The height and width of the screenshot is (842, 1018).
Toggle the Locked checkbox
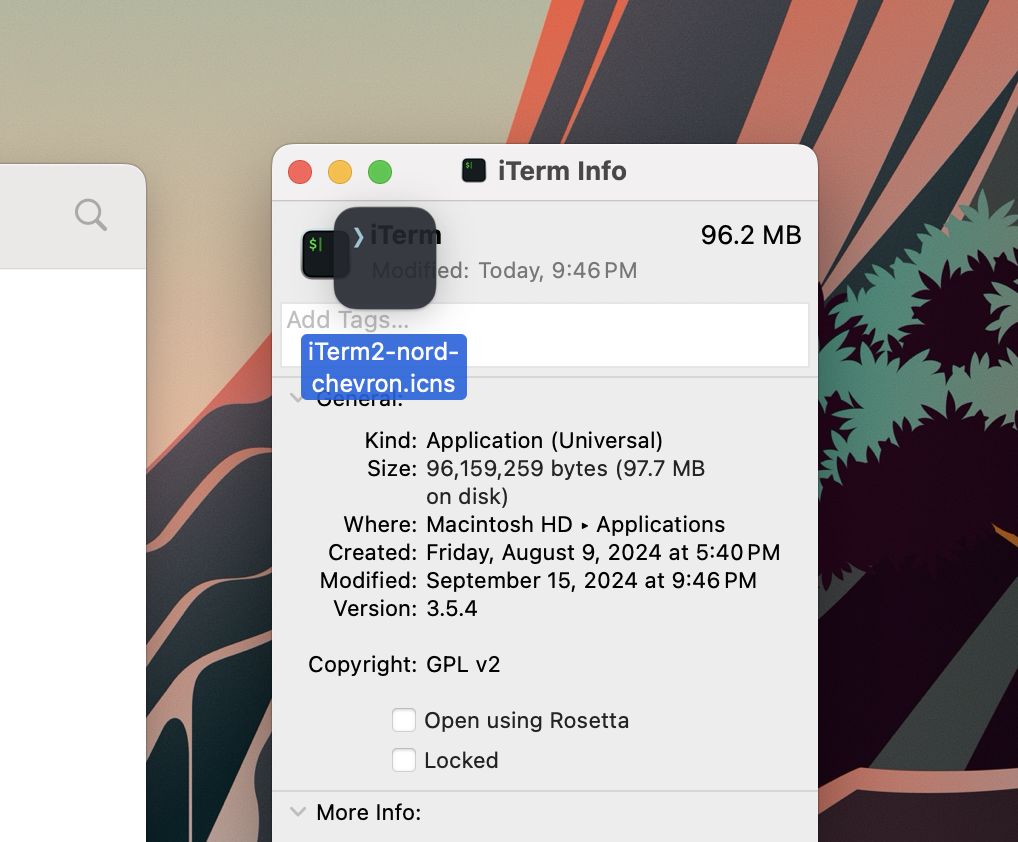(404, 760)
